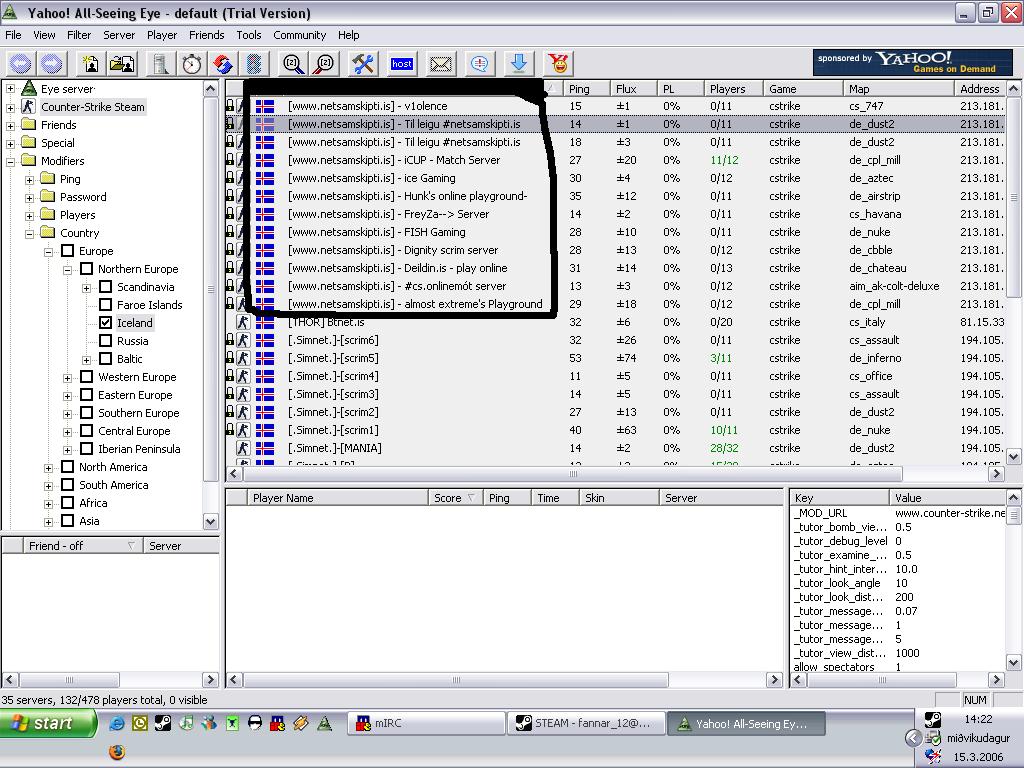
Task: Expand the Eye server tree node
Action: pos(10,89)
